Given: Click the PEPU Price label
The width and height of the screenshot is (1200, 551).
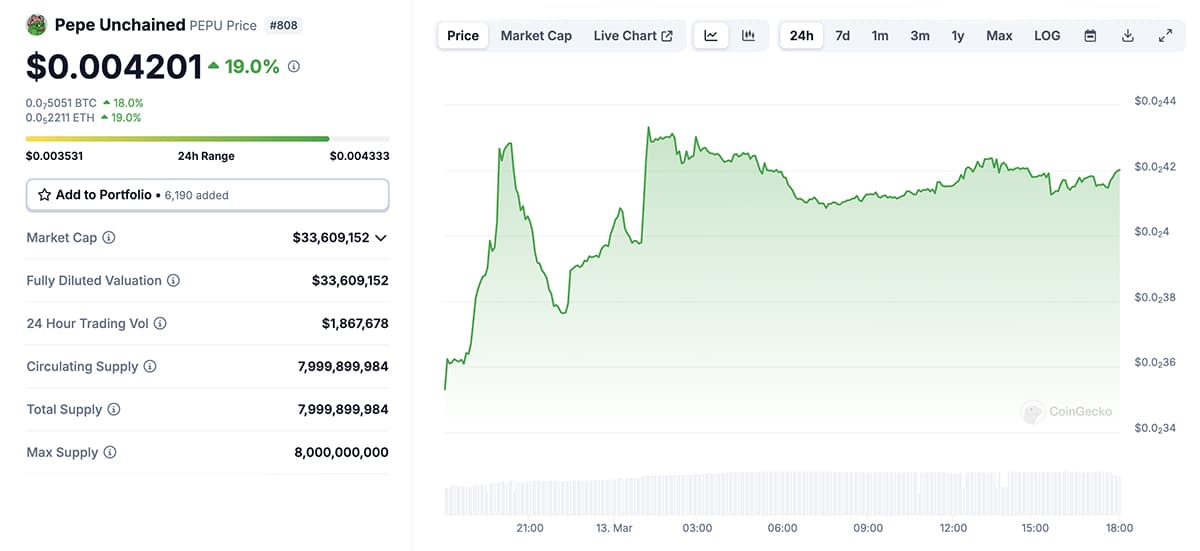Looking at the screenshot, I should (223, 25).
